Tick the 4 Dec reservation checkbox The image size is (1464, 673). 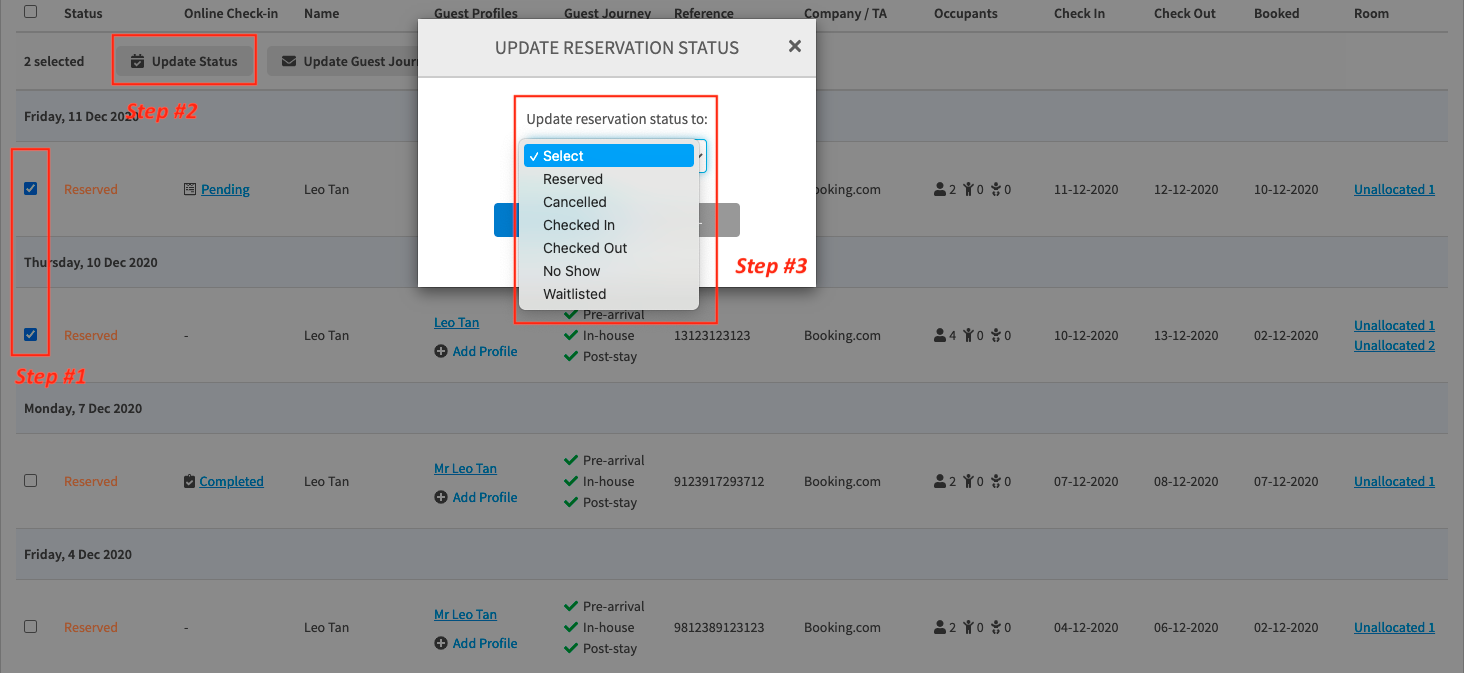[30, 627]
